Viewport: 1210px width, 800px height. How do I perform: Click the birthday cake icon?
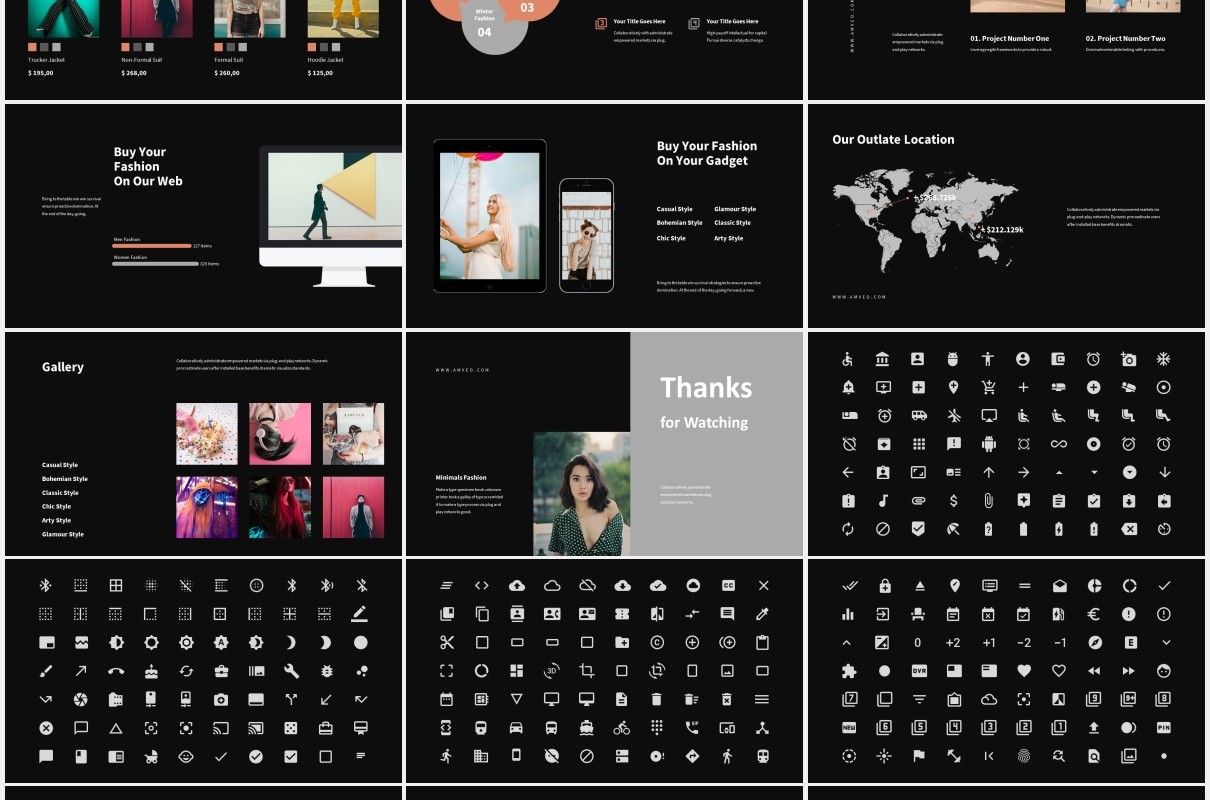tap(151, 671)
